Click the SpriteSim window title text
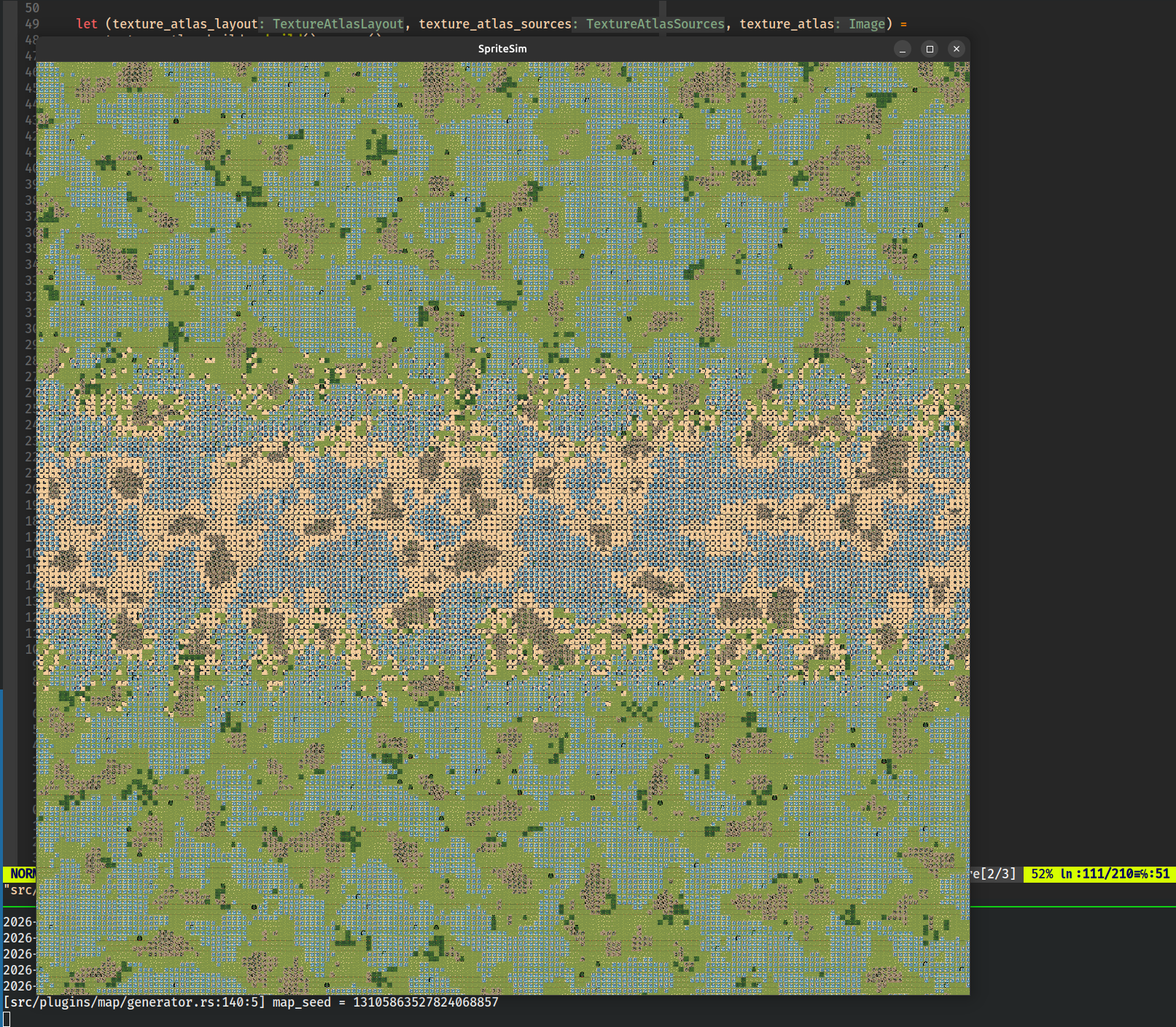The image size is (1176, 1027). pyautogui.click(x=502, y=49)
